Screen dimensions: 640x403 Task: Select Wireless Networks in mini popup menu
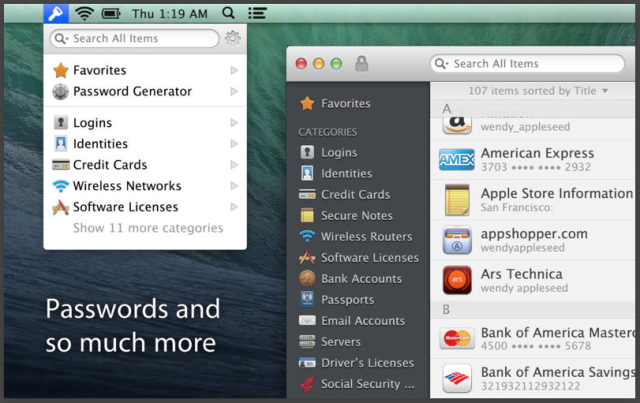point(145,186)
